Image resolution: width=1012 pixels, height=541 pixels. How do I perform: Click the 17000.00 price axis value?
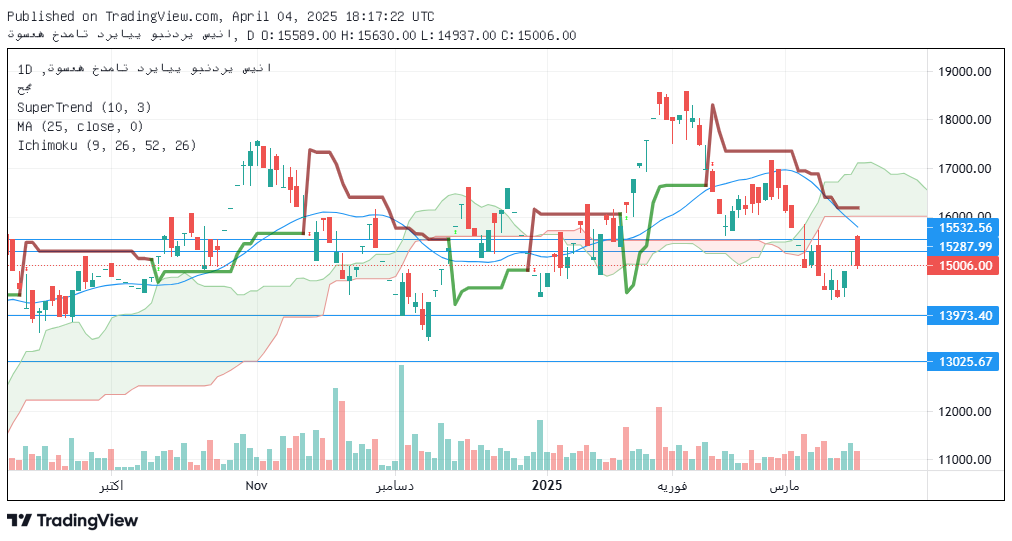pos(965,168)
